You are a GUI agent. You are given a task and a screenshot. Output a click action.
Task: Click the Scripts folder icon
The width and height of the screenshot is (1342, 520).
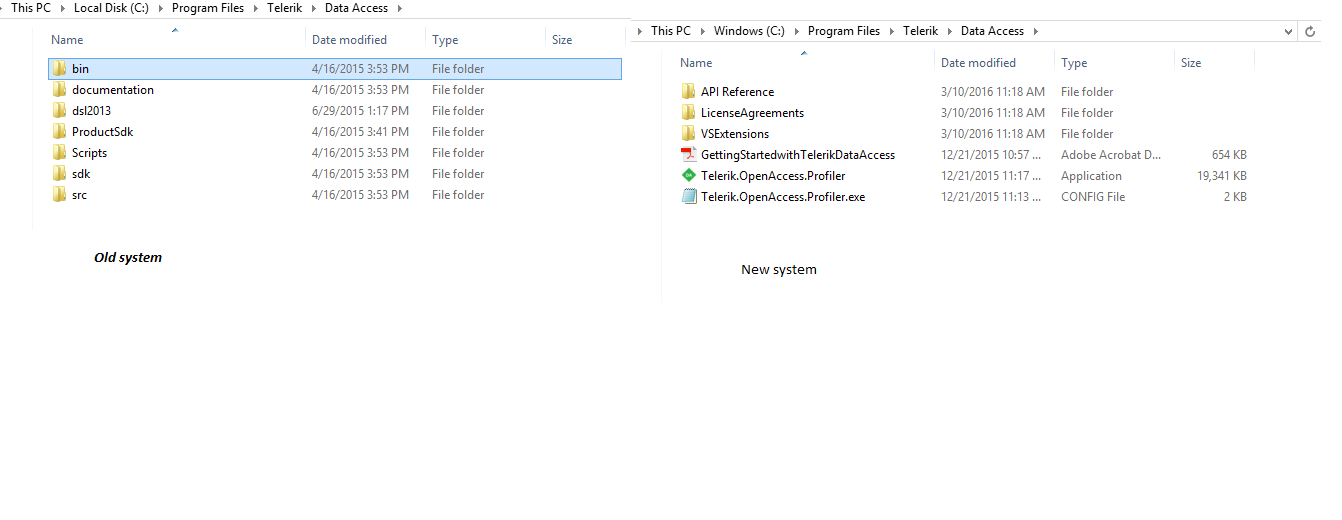coord(59,153)
